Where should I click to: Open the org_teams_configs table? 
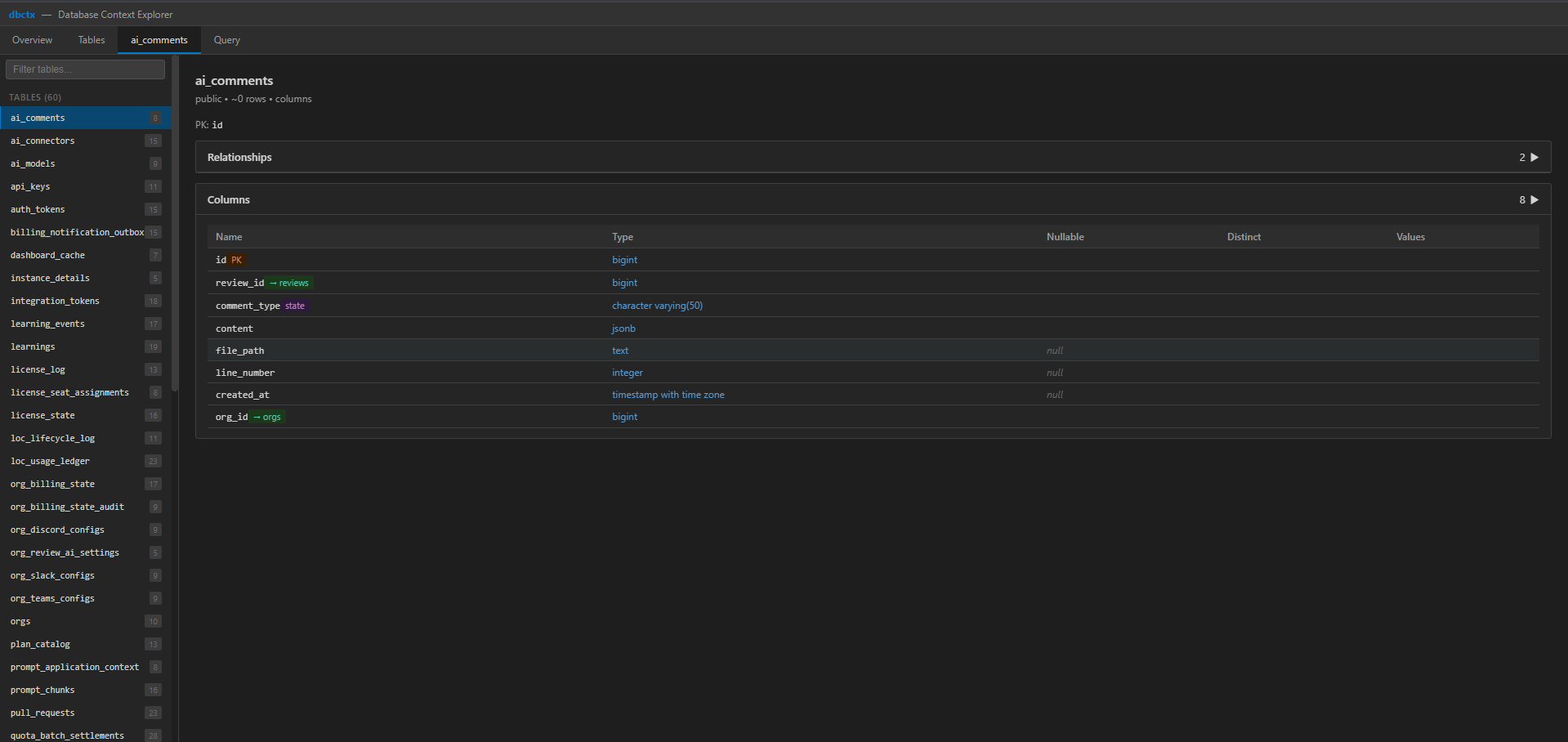tap(86, 598)
